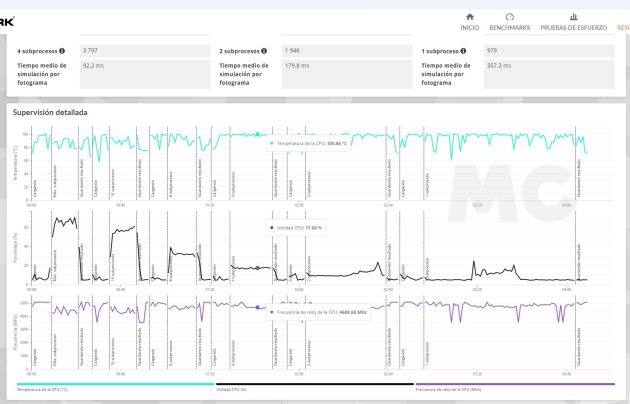This screenshot has width=630, height=404.
Task: Toggle Frecuencia de reloj CPU legend bar
Action: [x=515, y=384]
